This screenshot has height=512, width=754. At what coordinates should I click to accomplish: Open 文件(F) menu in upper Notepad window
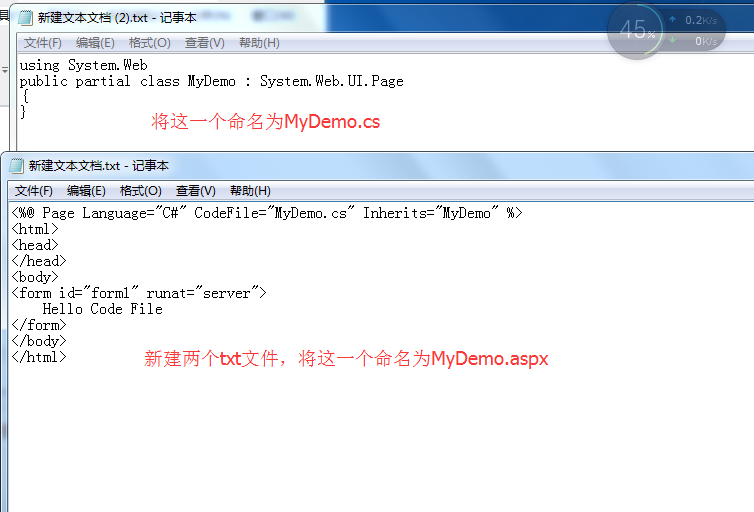pyautogui.click(x=43, y=43)
